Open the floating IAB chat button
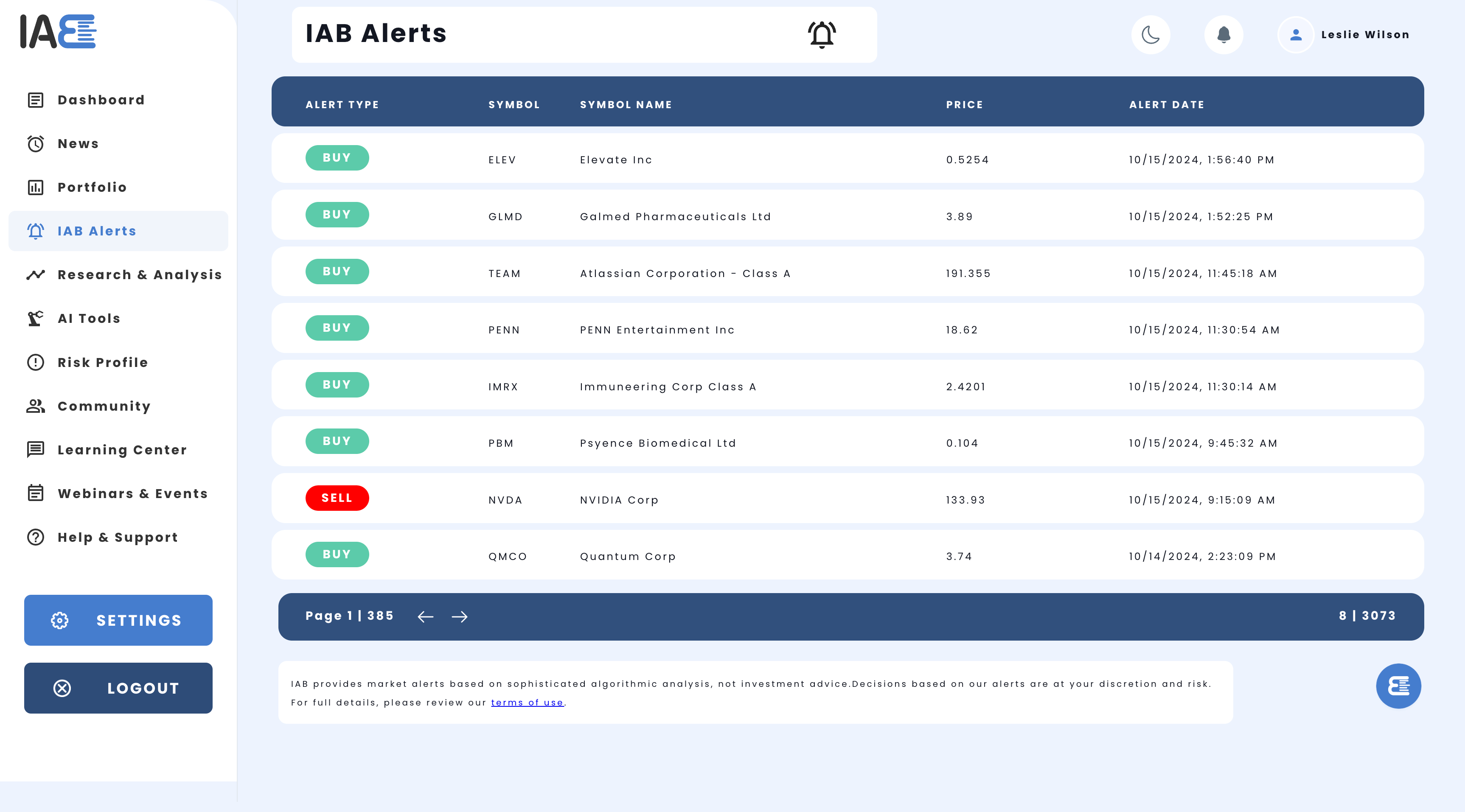 [x=1398, y=686]
